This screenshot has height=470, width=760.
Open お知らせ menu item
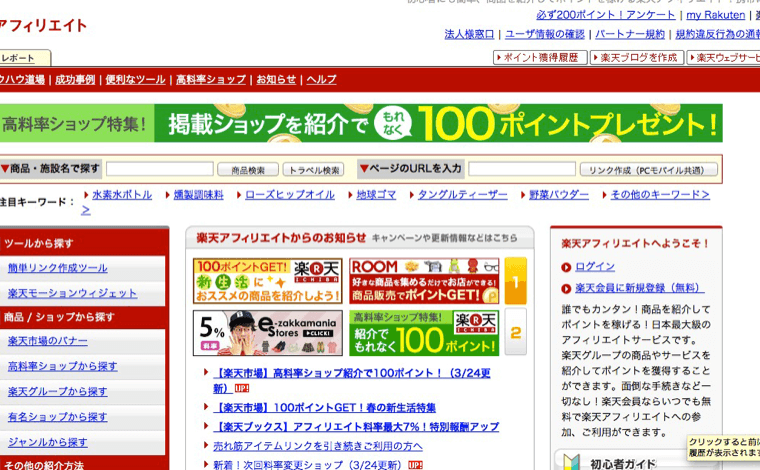pos(276,79)
